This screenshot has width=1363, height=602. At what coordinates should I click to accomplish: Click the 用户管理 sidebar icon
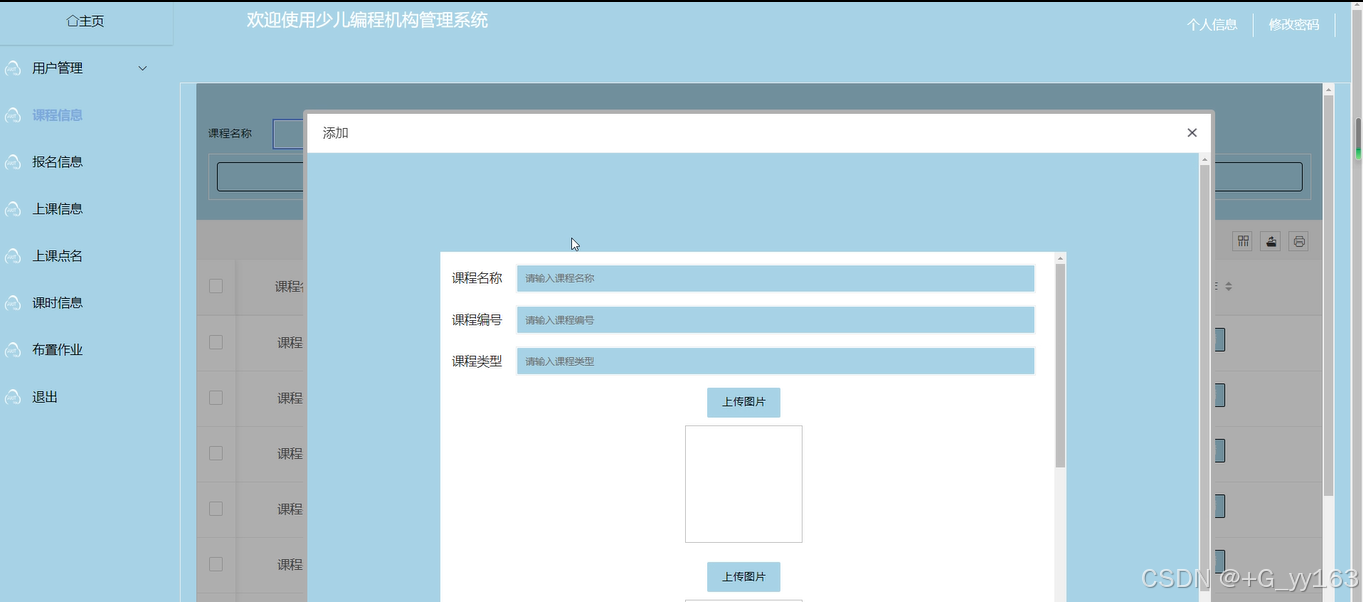coord(13,68)
